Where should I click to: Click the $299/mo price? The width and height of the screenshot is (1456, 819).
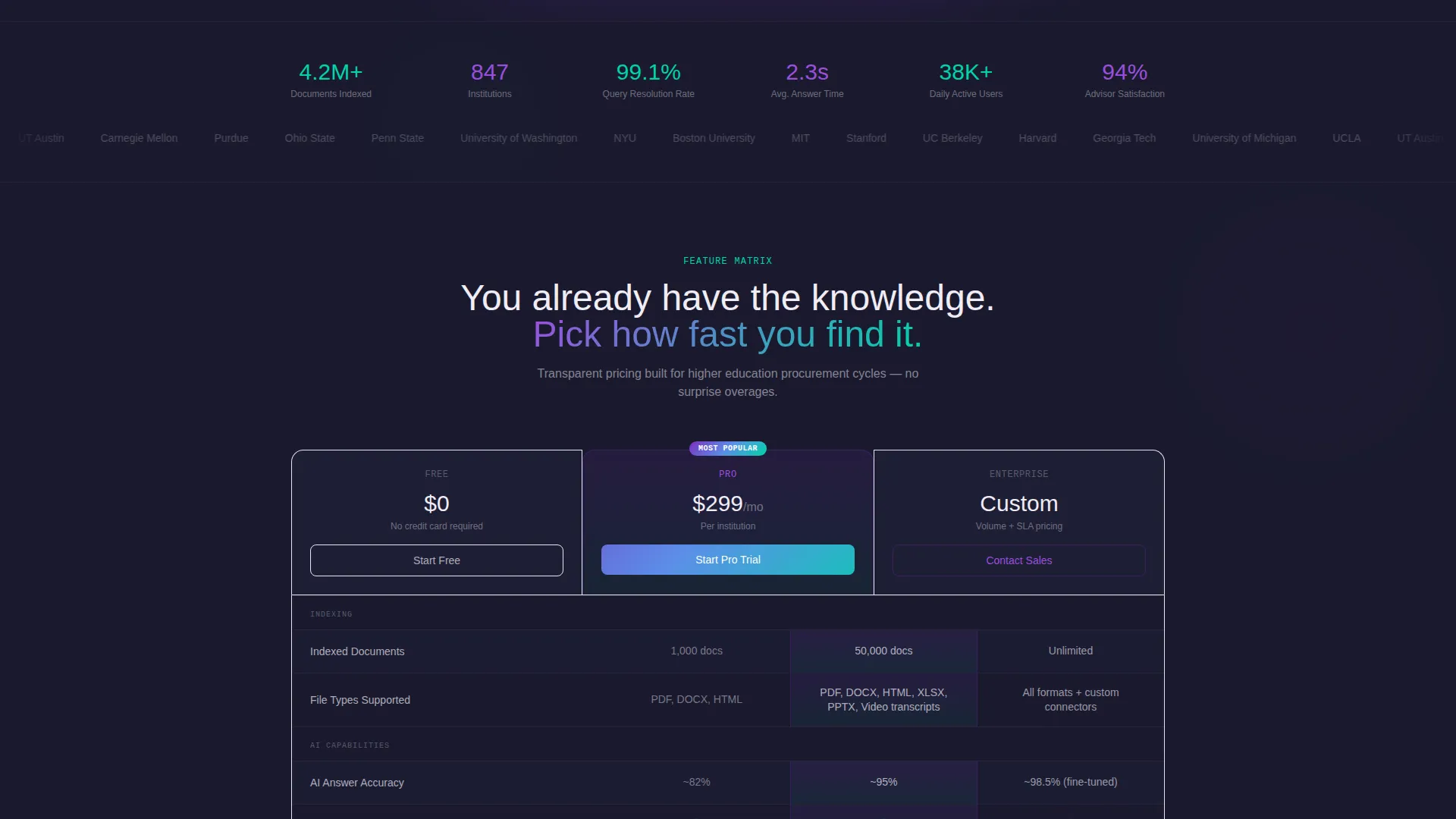point(727,504)
